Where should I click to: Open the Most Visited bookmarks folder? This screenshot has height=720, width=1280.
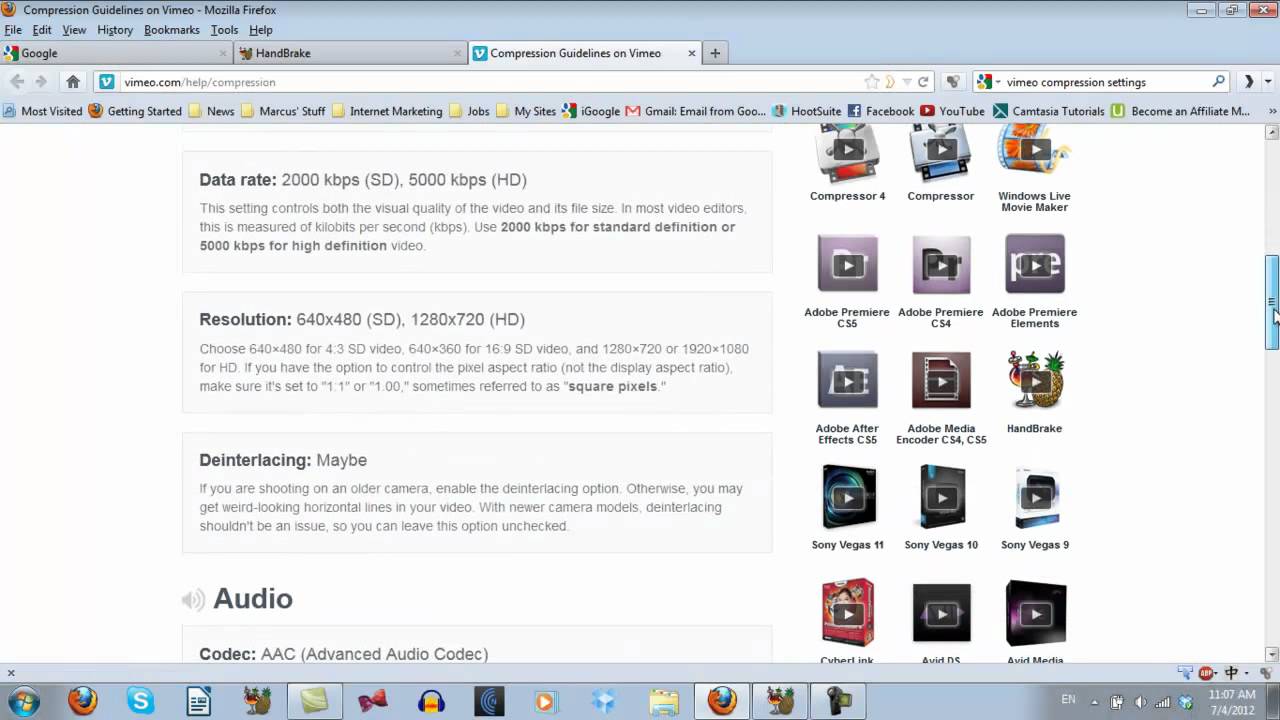(x=43, y=111)
